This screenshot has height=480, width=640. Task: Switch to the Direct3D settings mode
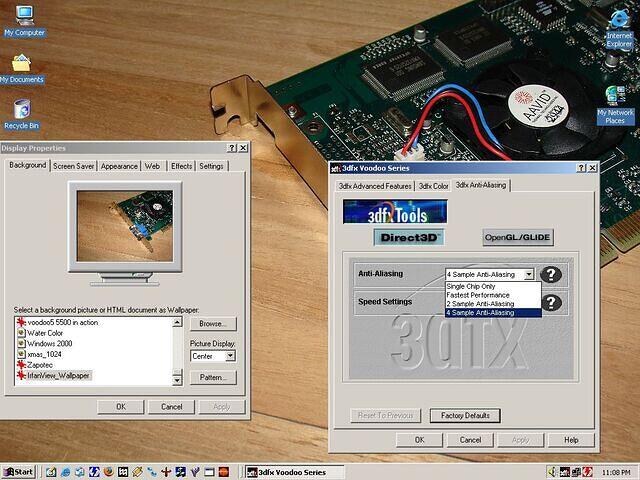pyautogui.click(x=409, y=237)
